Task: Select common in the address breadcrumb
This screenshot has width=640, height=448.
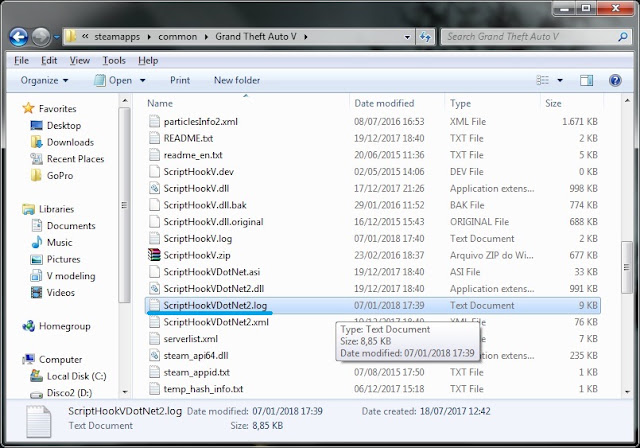Action: (178, 37)
